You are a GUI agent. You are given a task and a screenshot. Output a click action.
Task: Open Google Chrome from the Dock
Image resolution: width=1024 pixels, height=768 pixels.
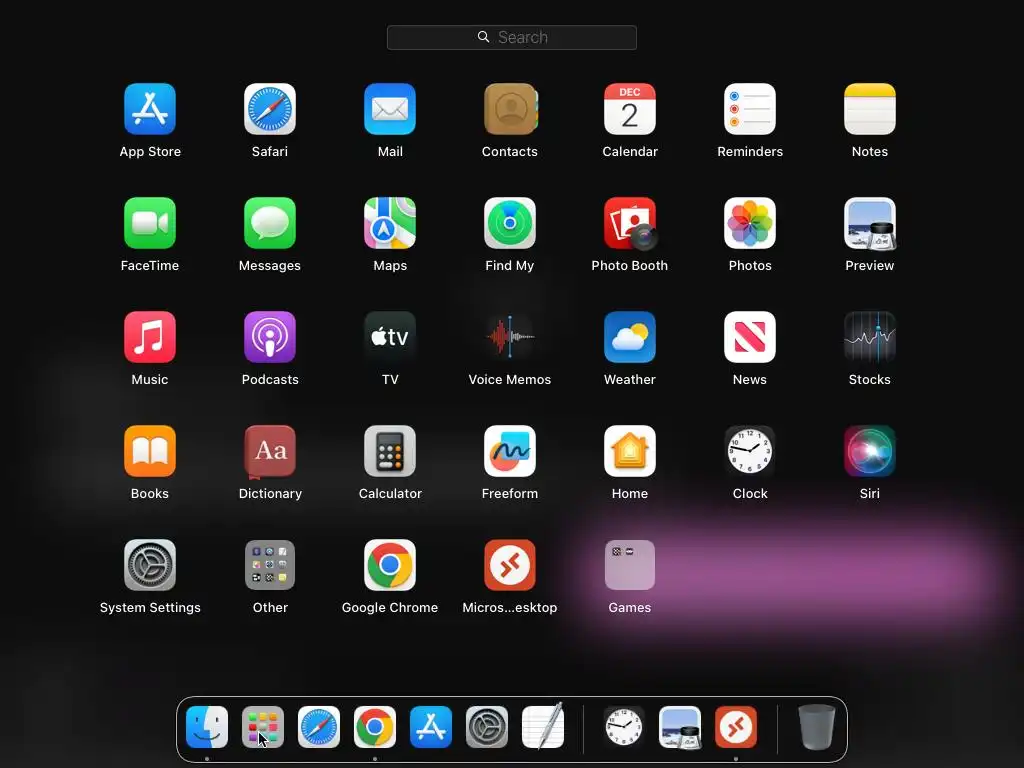point(375,727)
